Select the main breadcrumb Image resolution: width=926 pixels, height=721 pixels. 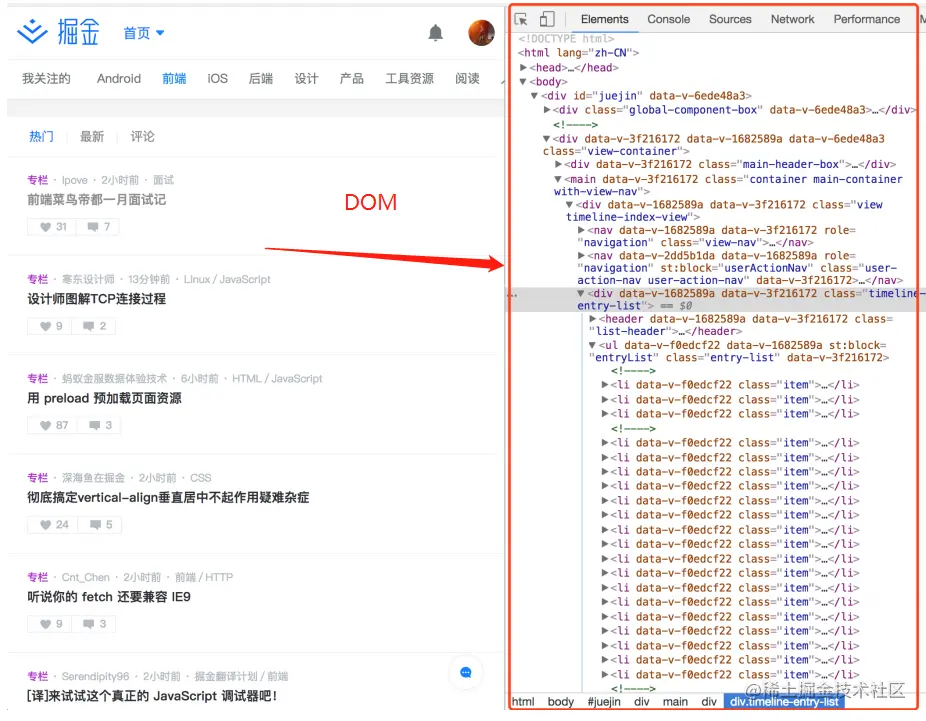675,702
